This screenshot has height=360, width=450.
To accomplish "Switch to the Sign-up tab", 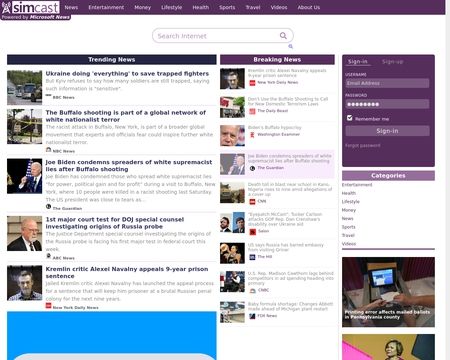I will click(x=392, y=62).
